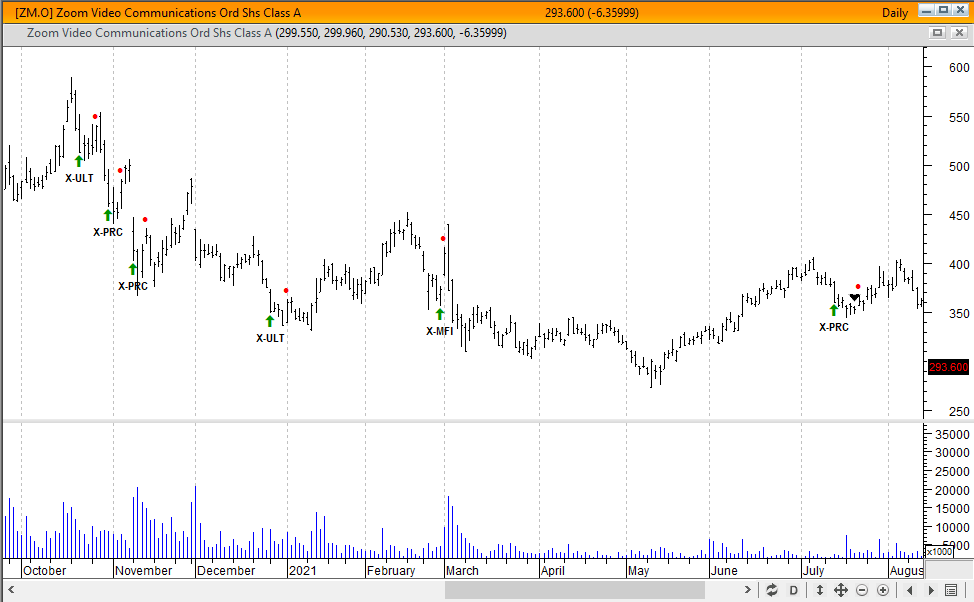Screen dimensions: 974x602
Task: Click the June label on date axis
Action: [x=724, y=570]
